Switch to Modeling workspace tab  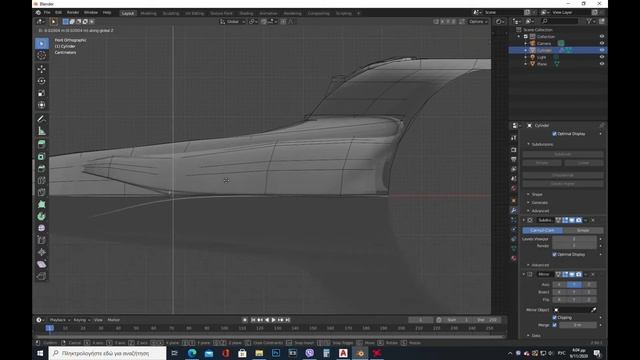click(x=148, y=13)
